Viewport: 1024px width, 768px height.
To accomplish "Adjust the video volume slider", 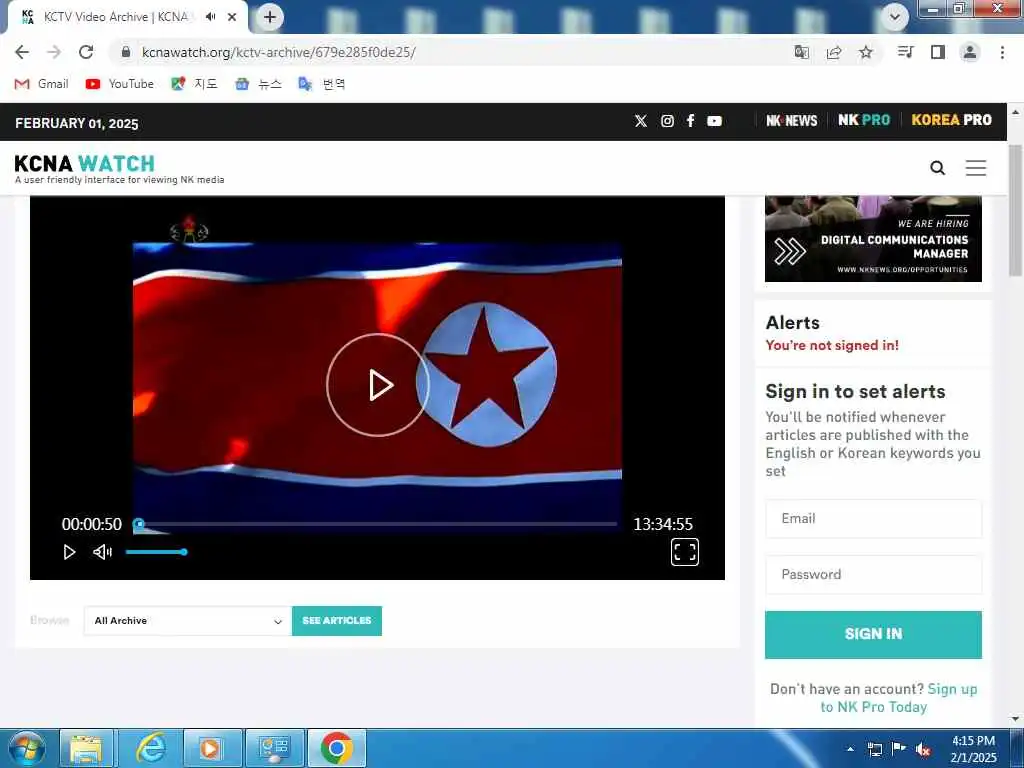I will (x=157, y=552).
